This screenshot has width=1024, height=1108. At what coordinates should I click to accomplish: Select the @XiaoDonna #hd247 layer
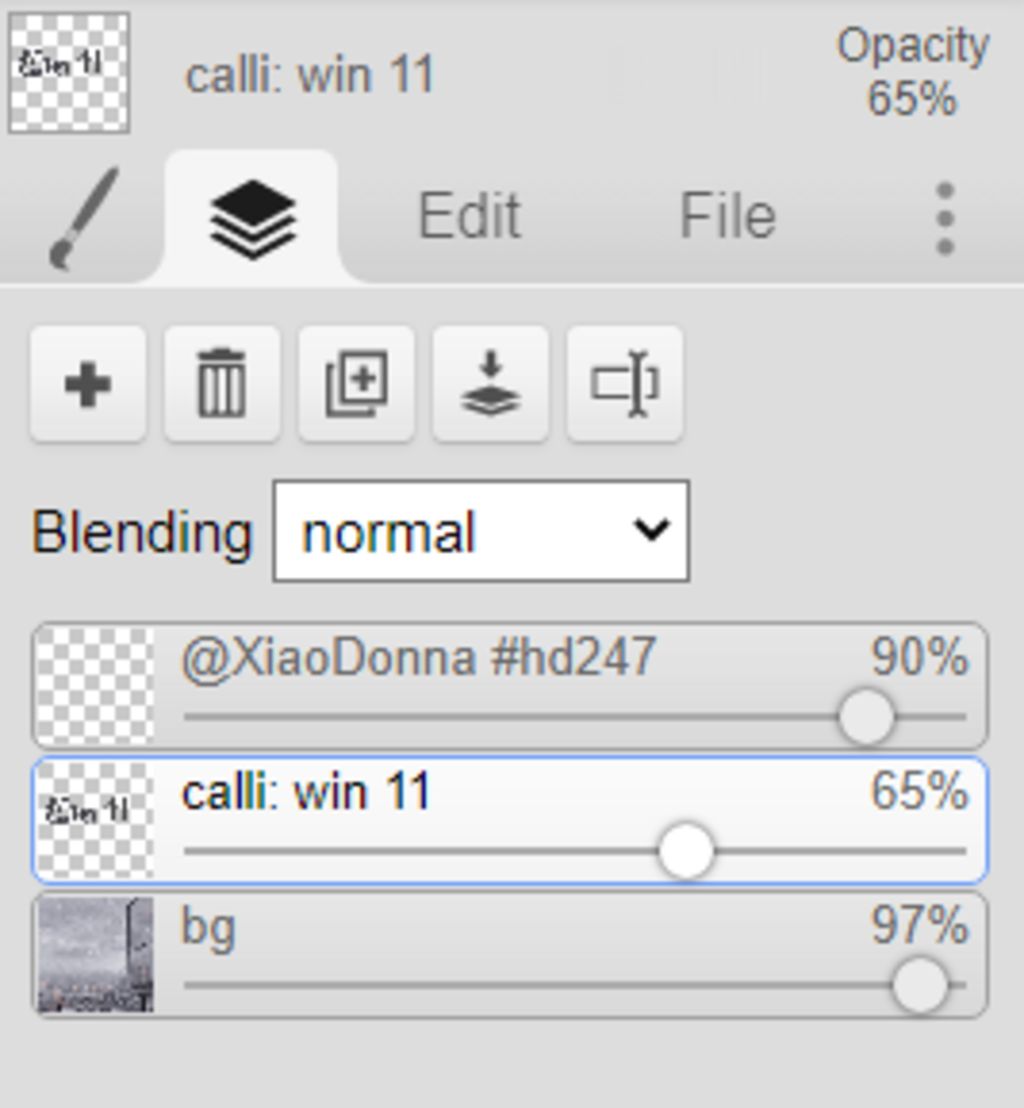[510, 685]
